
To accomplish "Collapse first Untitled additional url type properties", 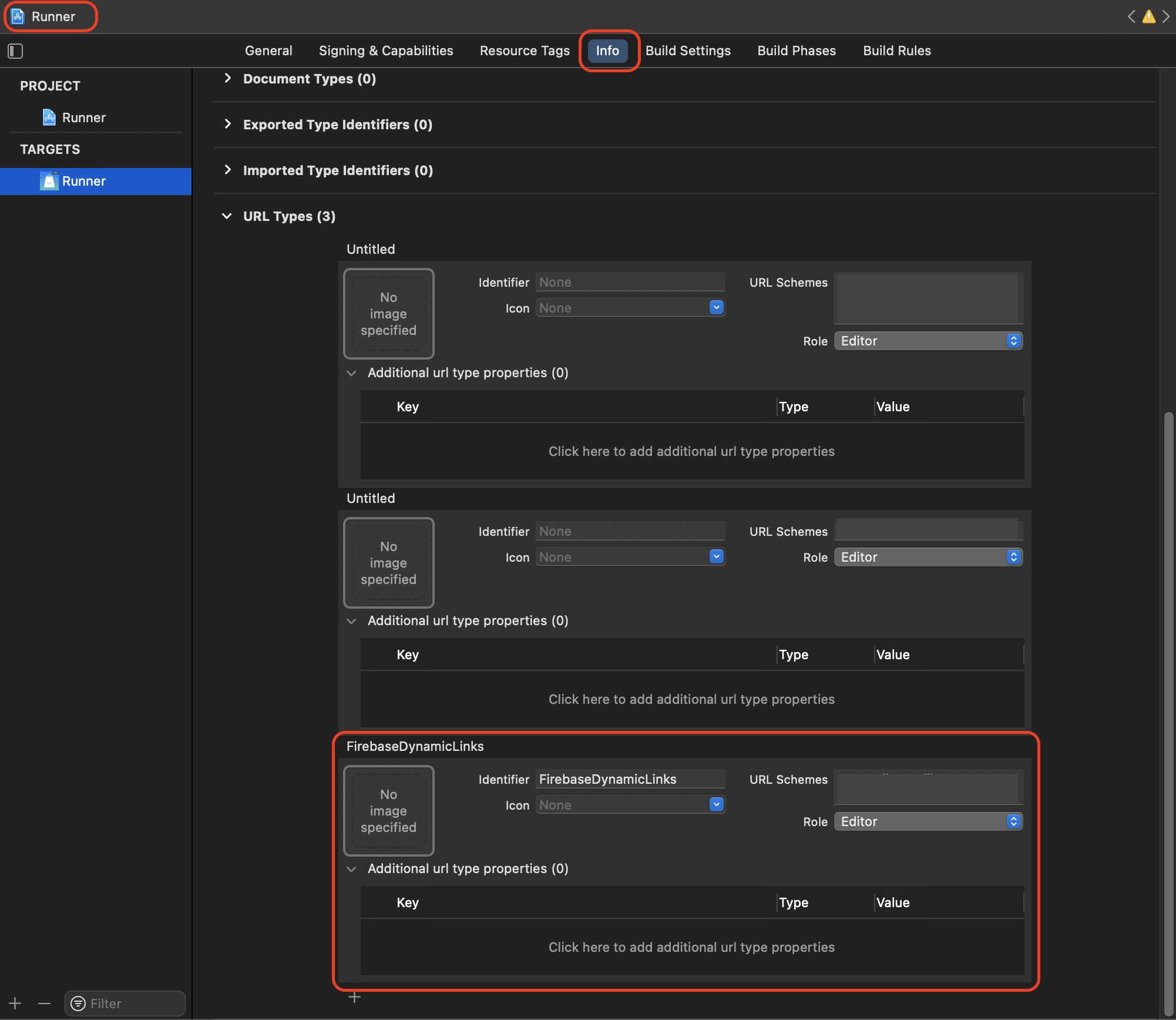I will (351, 373).
